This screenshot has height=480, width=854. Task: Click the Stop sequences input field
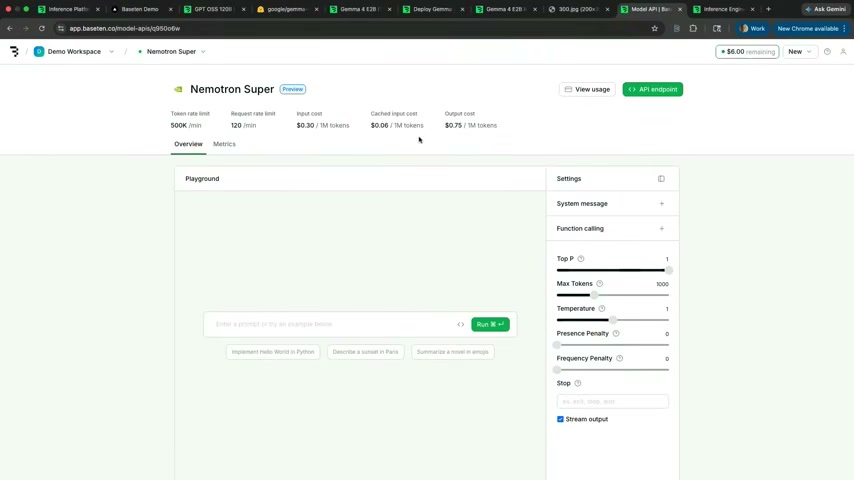pyautogui.click(x=612, y=402)
